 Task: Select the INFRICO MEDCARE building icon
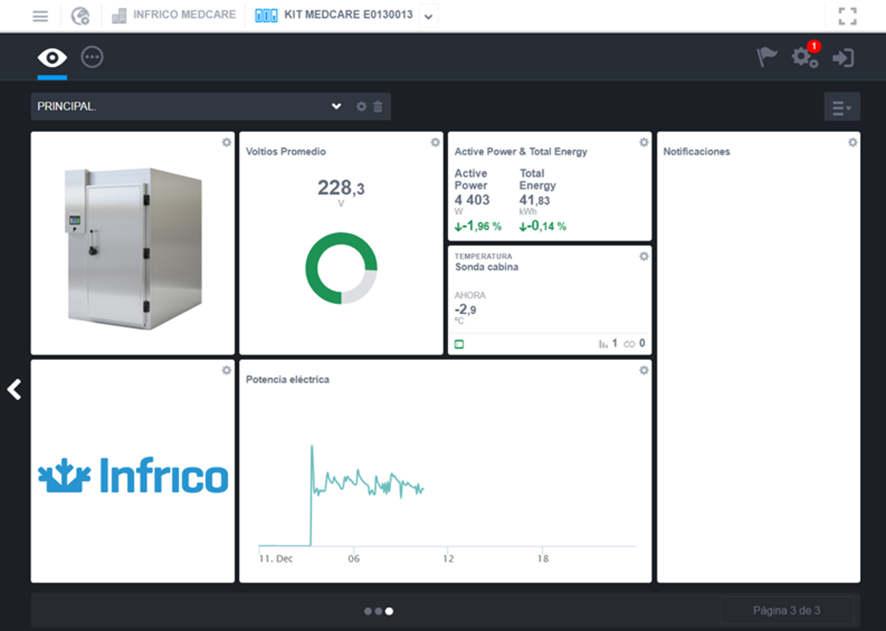tap(119, 16)
